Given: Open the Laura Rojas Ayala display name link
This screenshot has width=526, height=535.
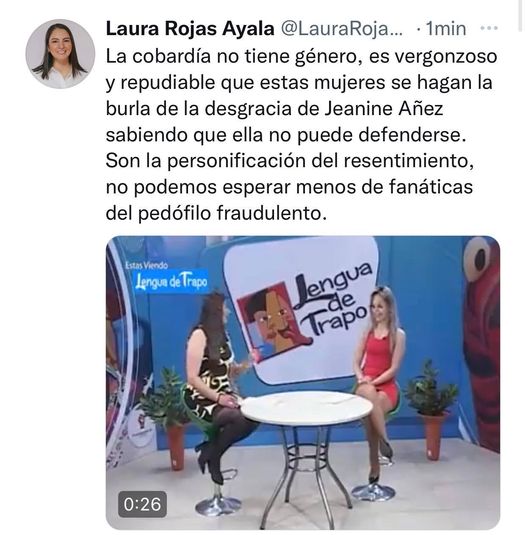Looking at the screenshot, I should click(190, 28).
